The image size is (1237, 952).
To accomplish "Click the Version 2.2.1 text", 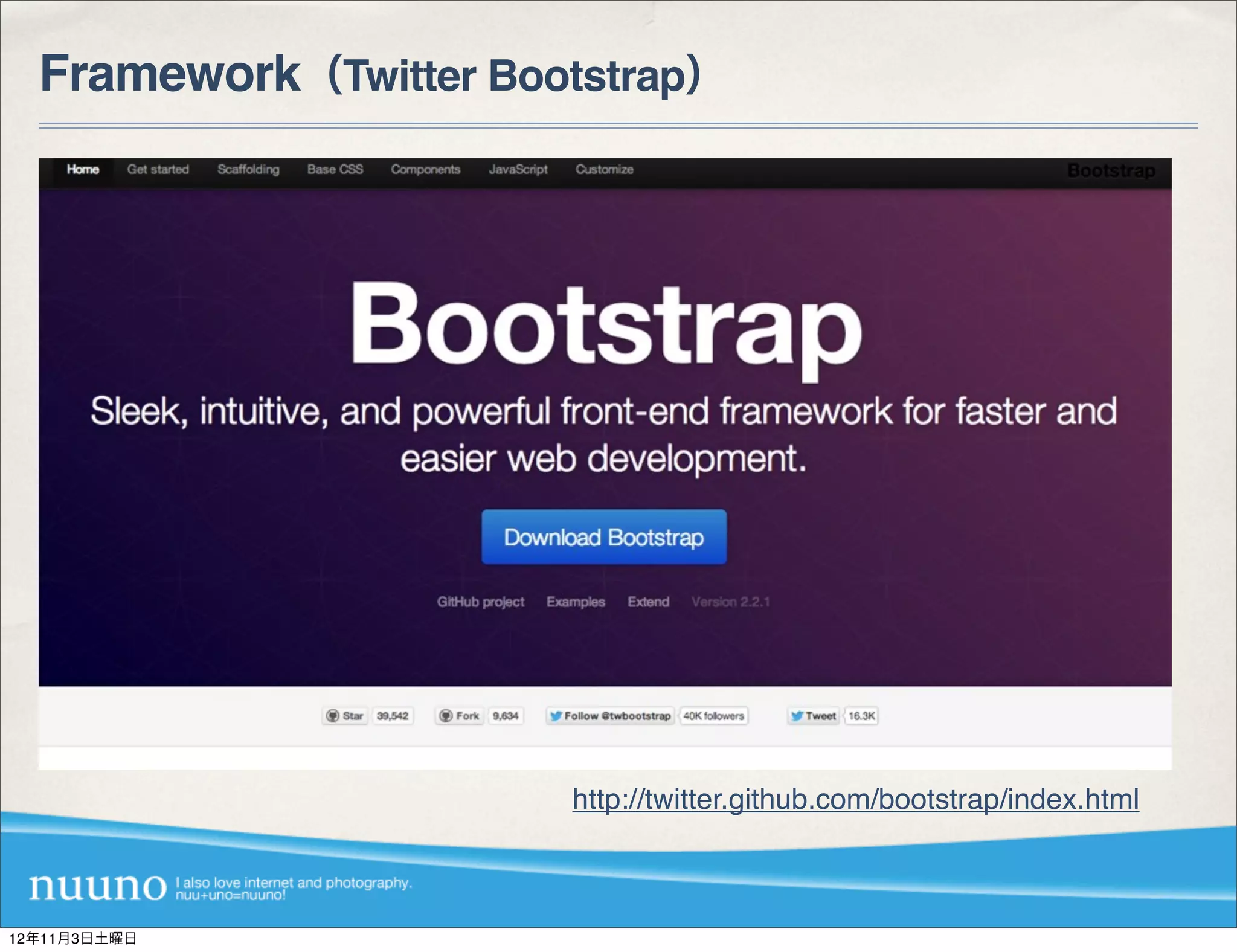I will point(731,602).
